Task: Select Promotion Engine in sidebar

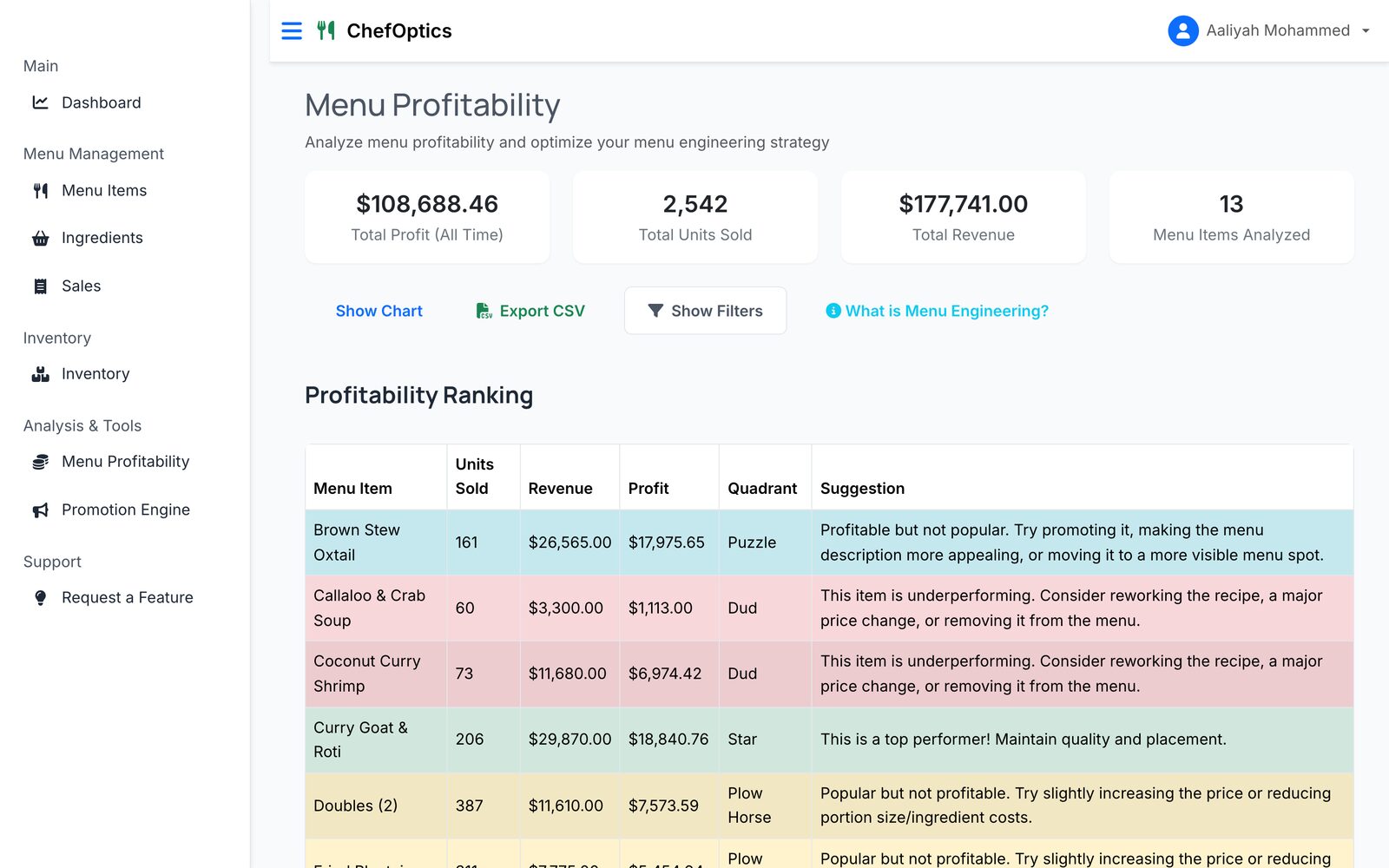Action: pyautogui.click(x=125, y=510)
